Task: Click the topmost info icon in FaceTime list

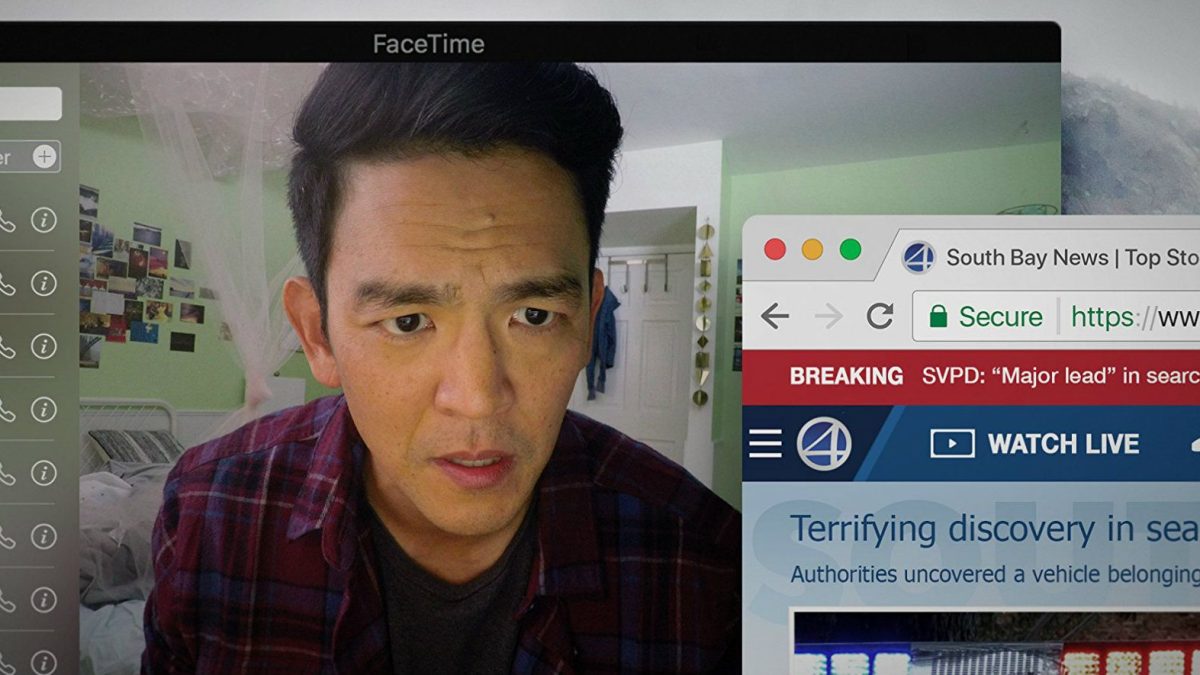Action: coord(44,220)
